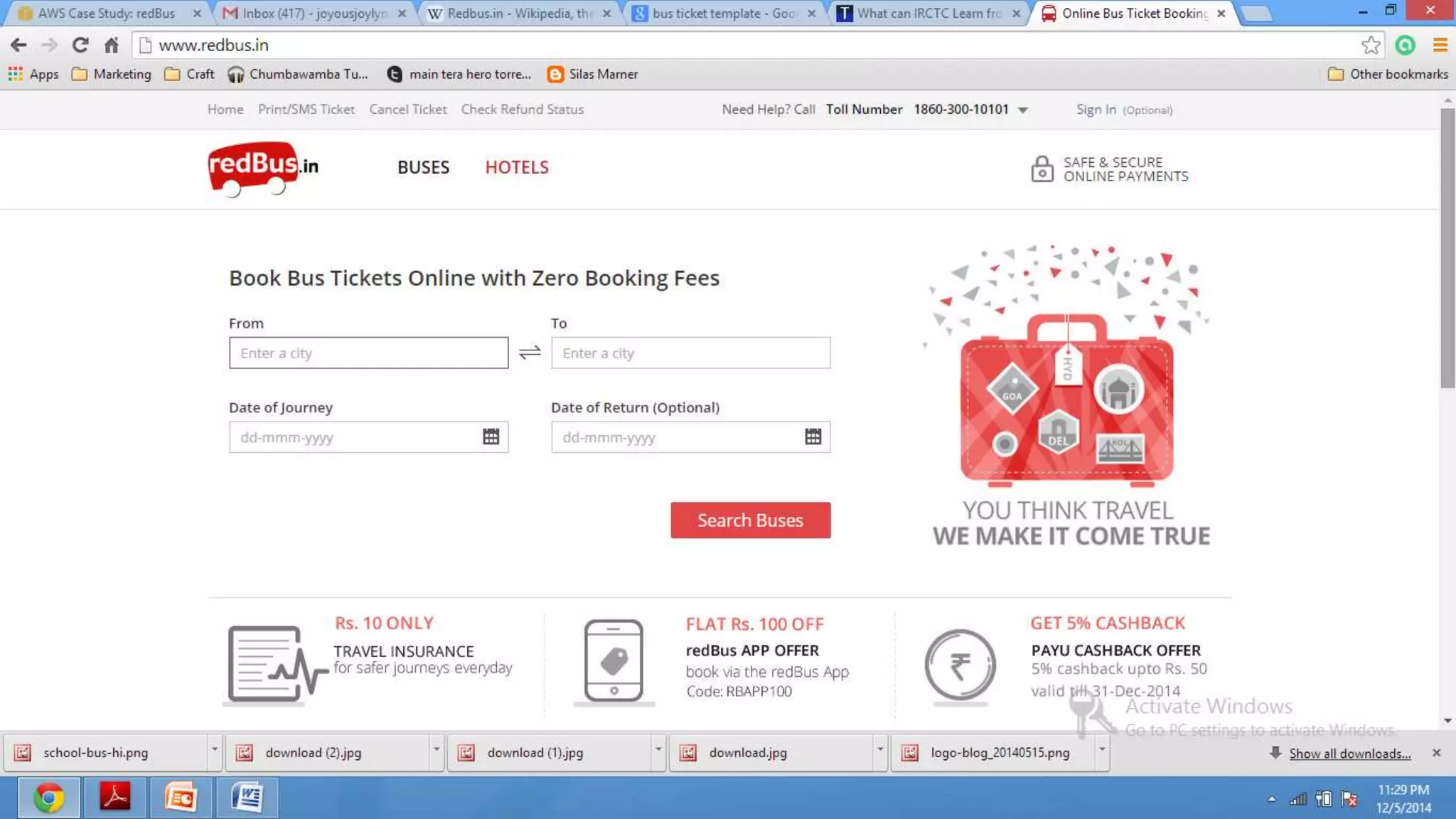Image resolution: width=1456 pixels, height=819 pixels.
Task: Click the From city input field
Action: (x=368, y=353)
